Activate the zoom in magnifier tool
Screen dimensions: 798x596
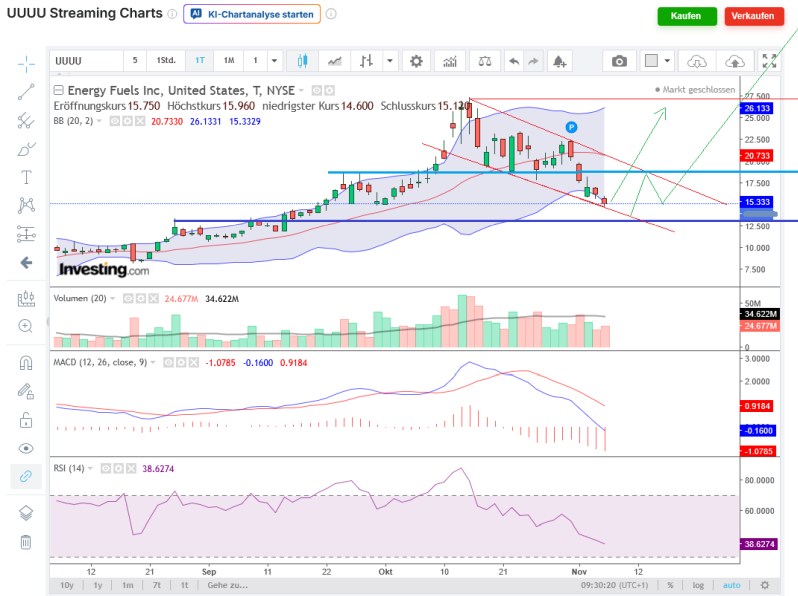26,326
